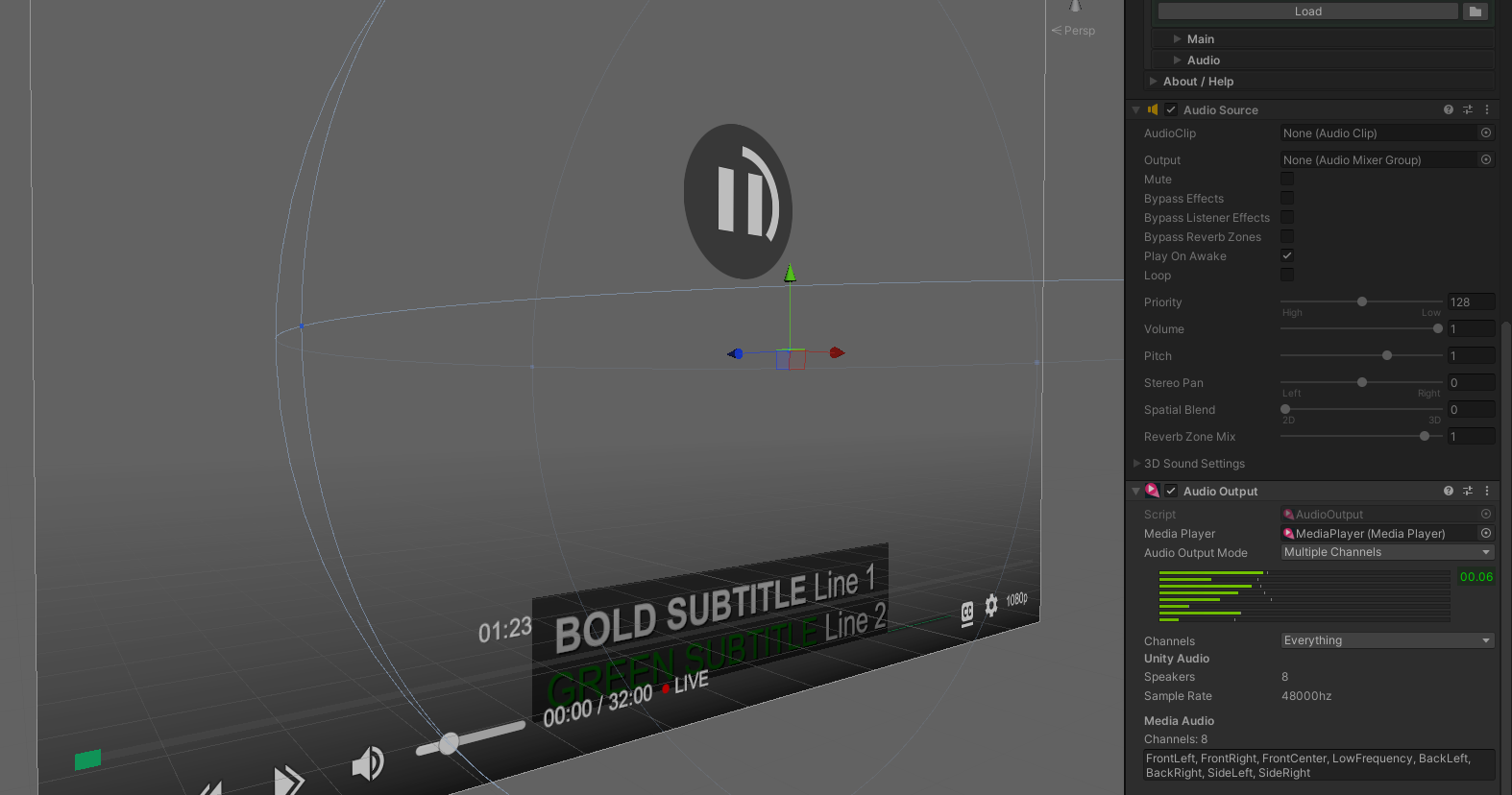Image resolution: width=1512 pixels, height=795 pixels.
Task: Click the Media Player field object picker
Action: click(1486, 534)
